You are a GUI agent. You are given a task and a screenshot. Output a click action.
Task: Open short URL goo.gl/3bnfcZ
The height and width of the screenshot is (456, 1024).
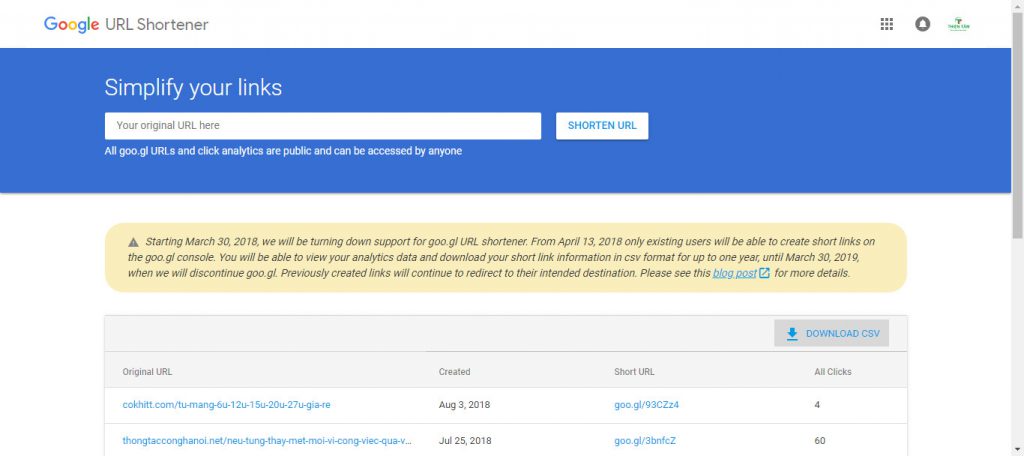tap(645, 440)
